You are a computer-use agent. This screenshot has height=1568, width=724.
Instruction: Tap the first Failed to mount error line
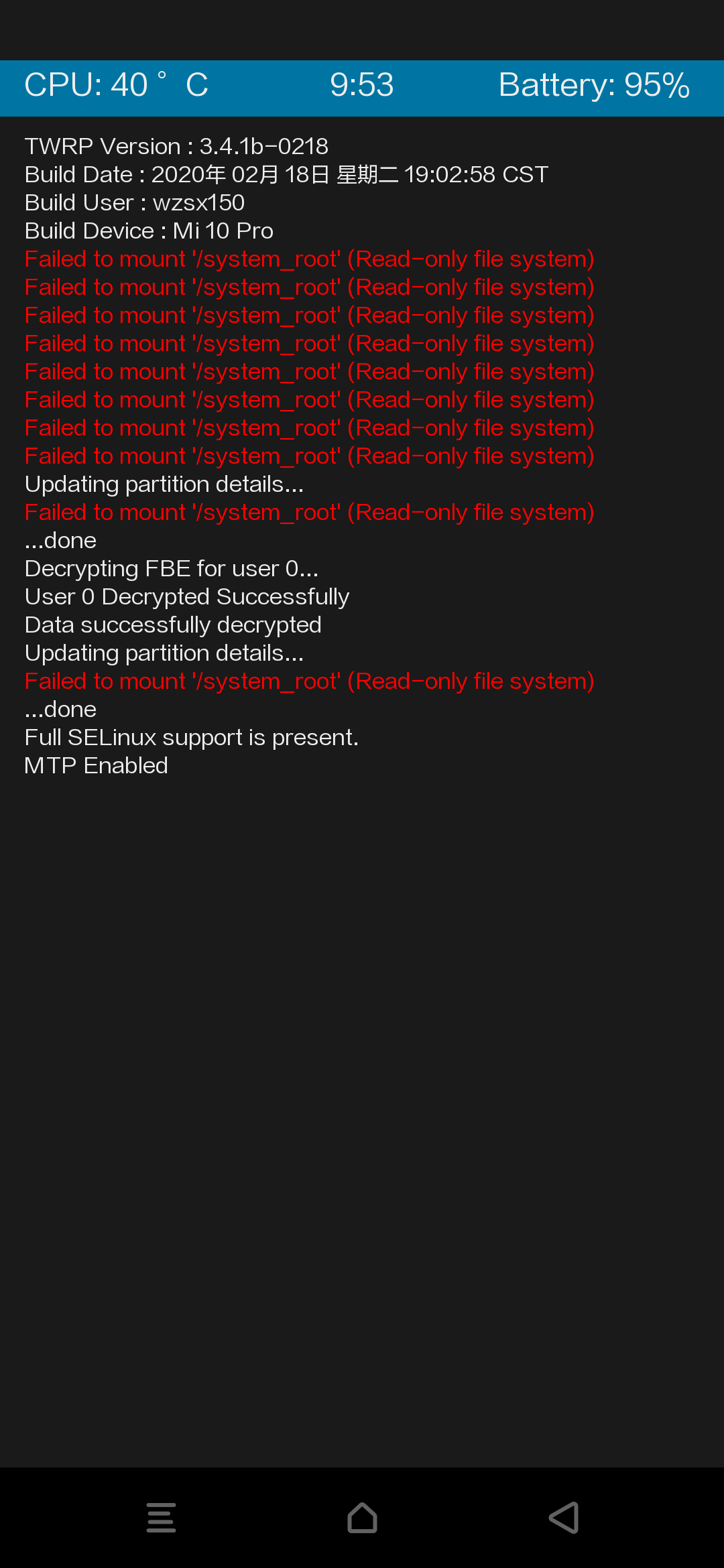(x=309, y=259)
